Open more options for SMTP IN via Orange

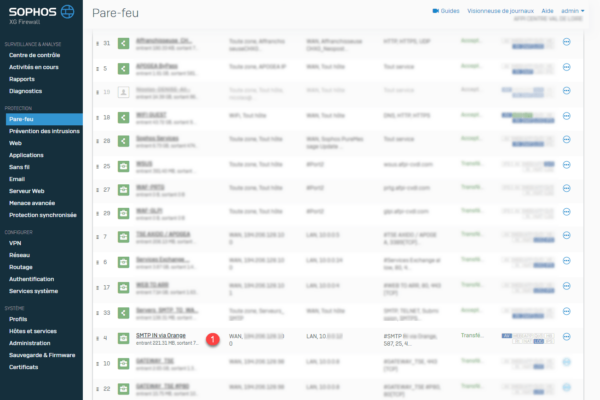(567, 336)
